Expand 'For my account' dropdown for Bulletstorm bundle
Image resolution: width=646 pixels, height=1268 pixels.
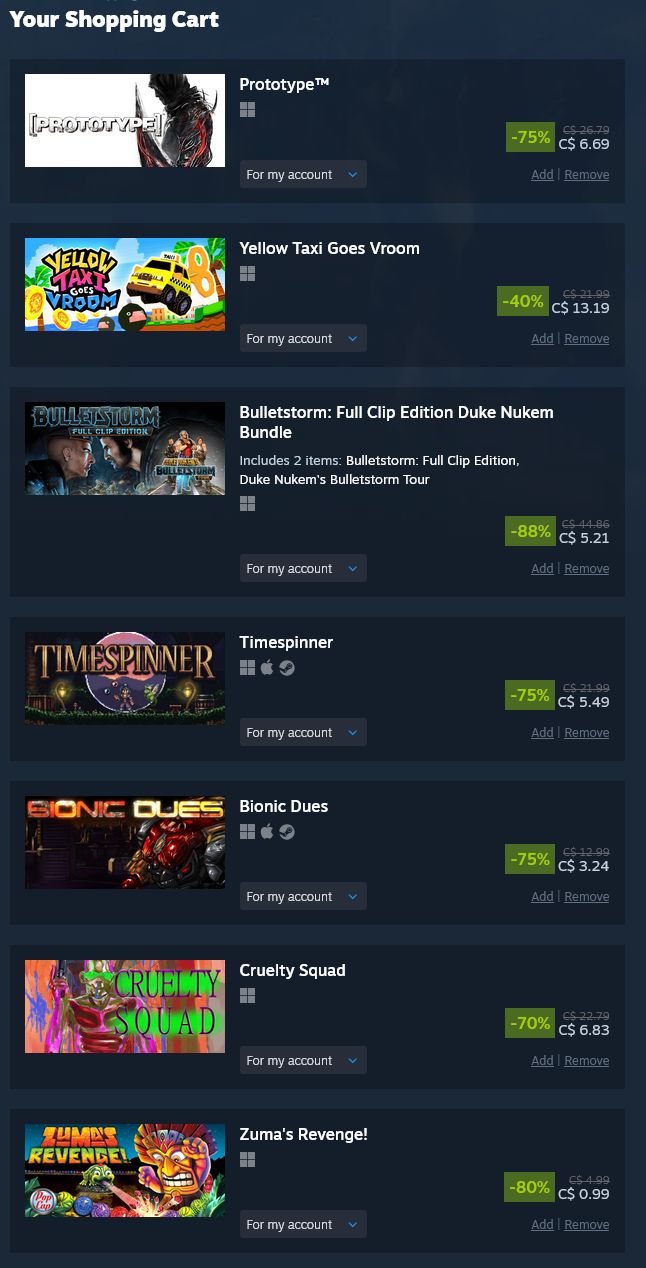click(303, 568)
